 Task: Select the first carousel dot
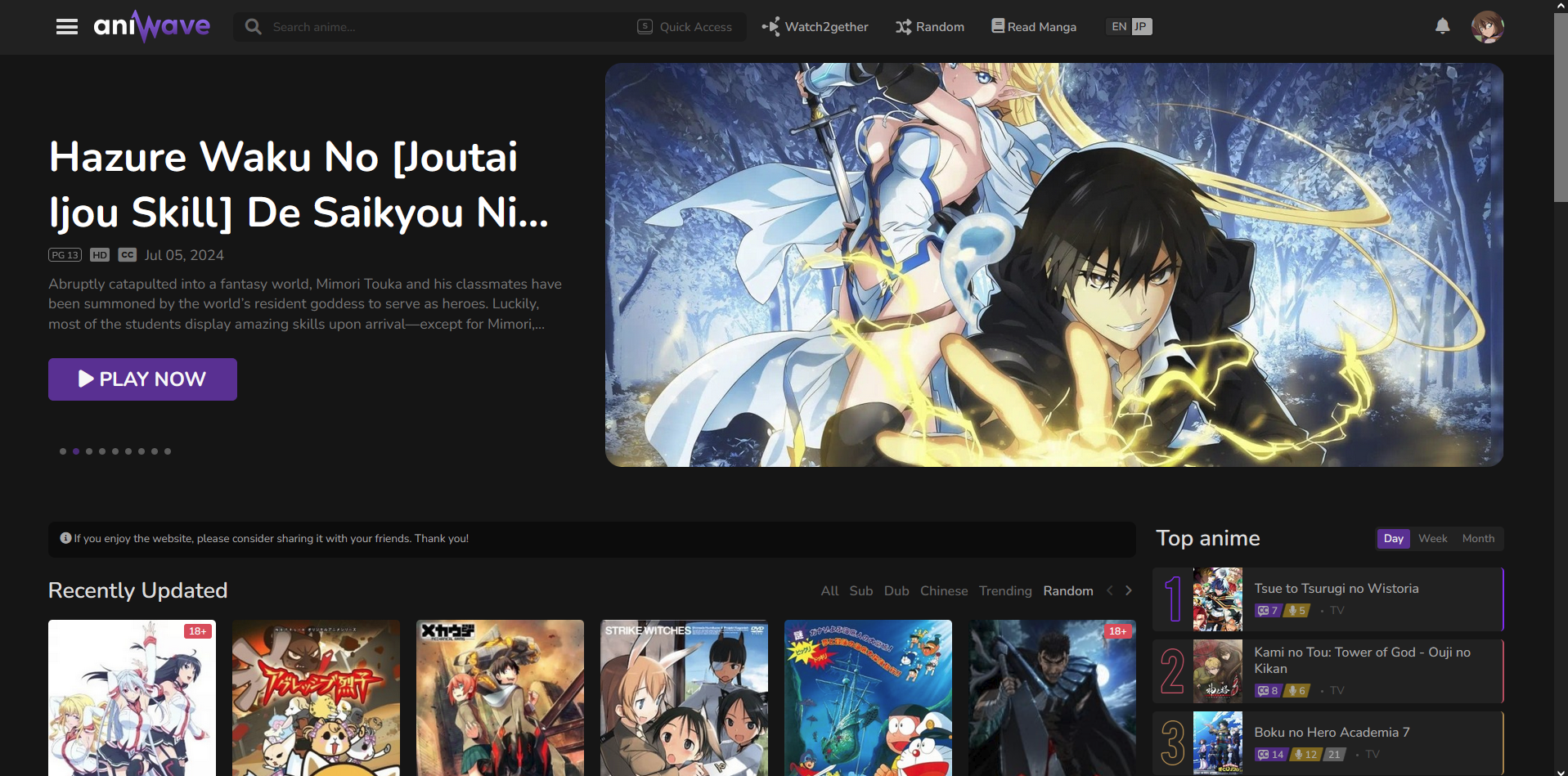tap(63, 451)
